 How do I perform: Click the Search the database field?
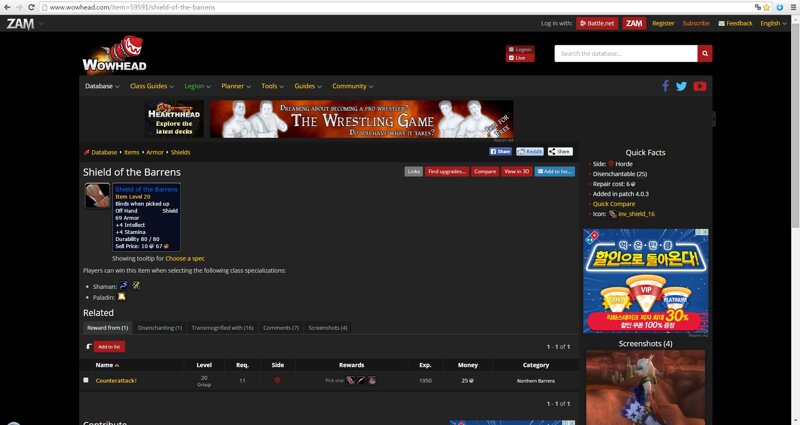tap(626, 54)
